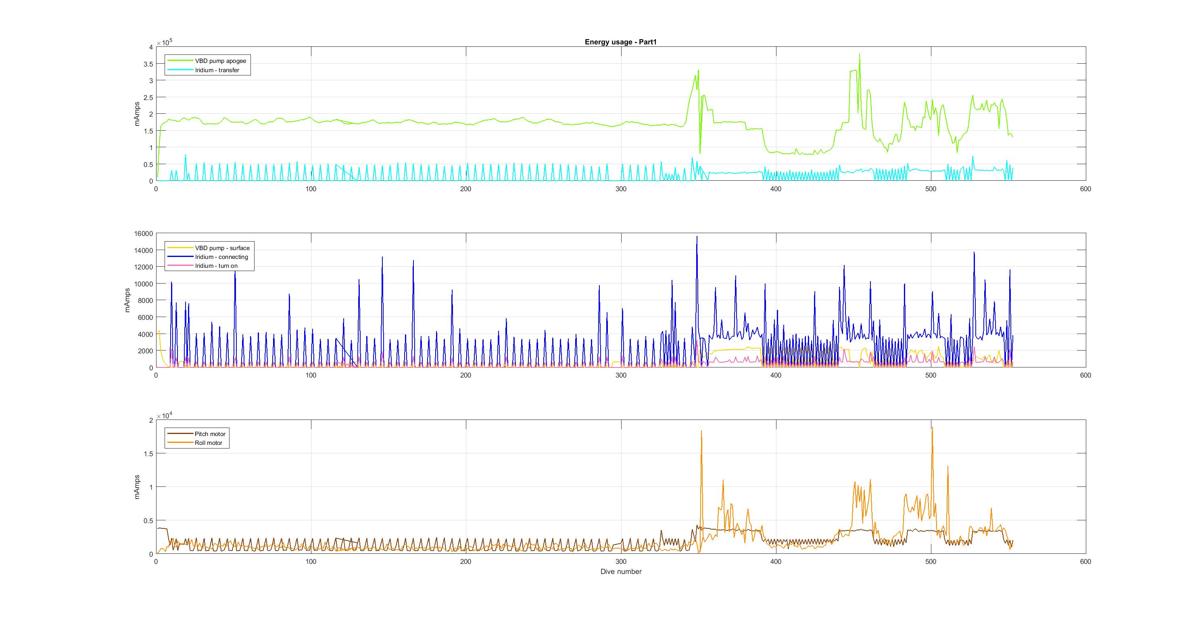The image size is (1200, 622).
Task: Click the "16000" y-axis tick label
Action: pyautogui.click(x=142, y=234)
